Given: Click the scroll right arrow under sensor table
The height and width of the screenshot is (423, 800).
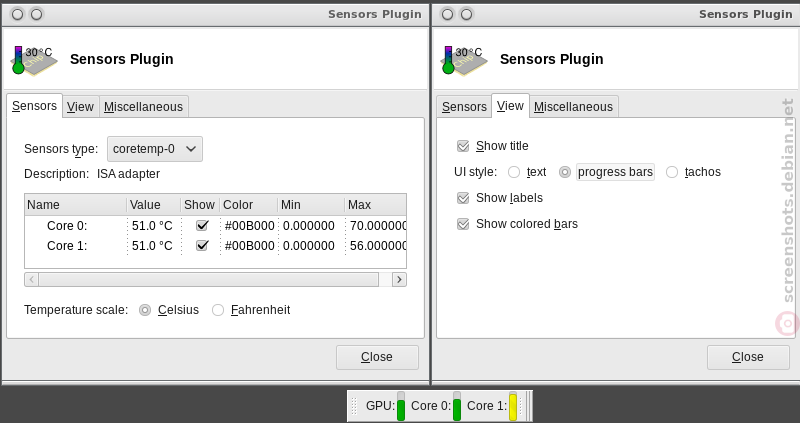Looking at the screenshot, I should point(399,280).
